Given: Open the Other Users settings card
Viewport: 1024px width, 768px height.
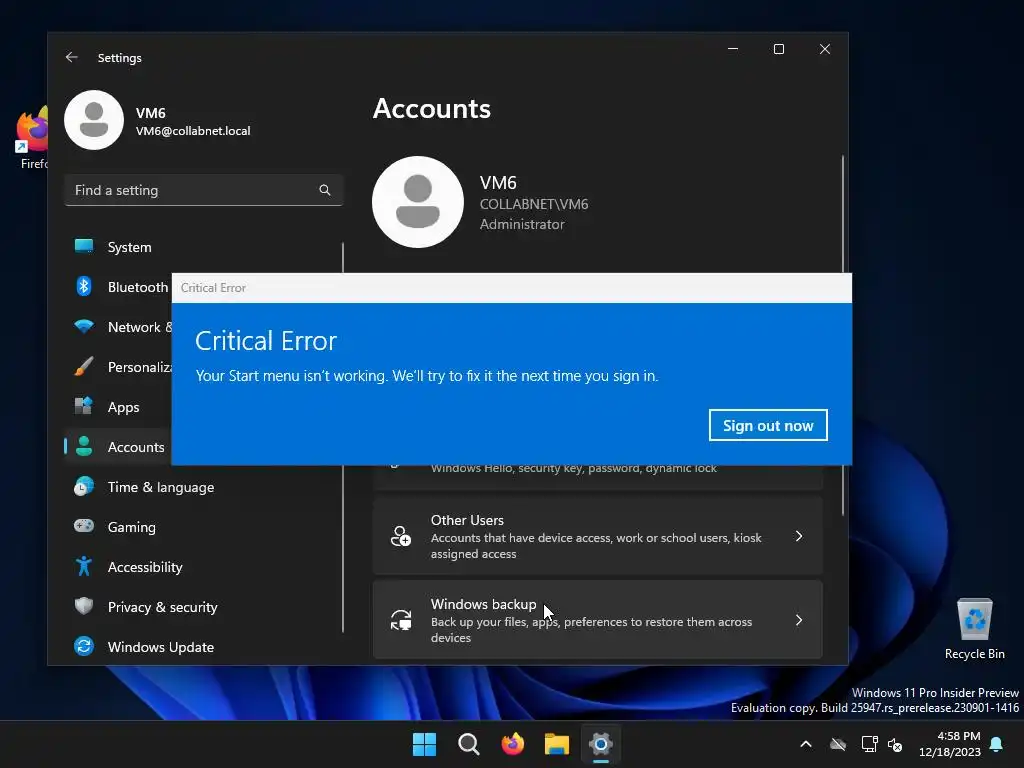Looking at the screenshot, I should point(598,536).
